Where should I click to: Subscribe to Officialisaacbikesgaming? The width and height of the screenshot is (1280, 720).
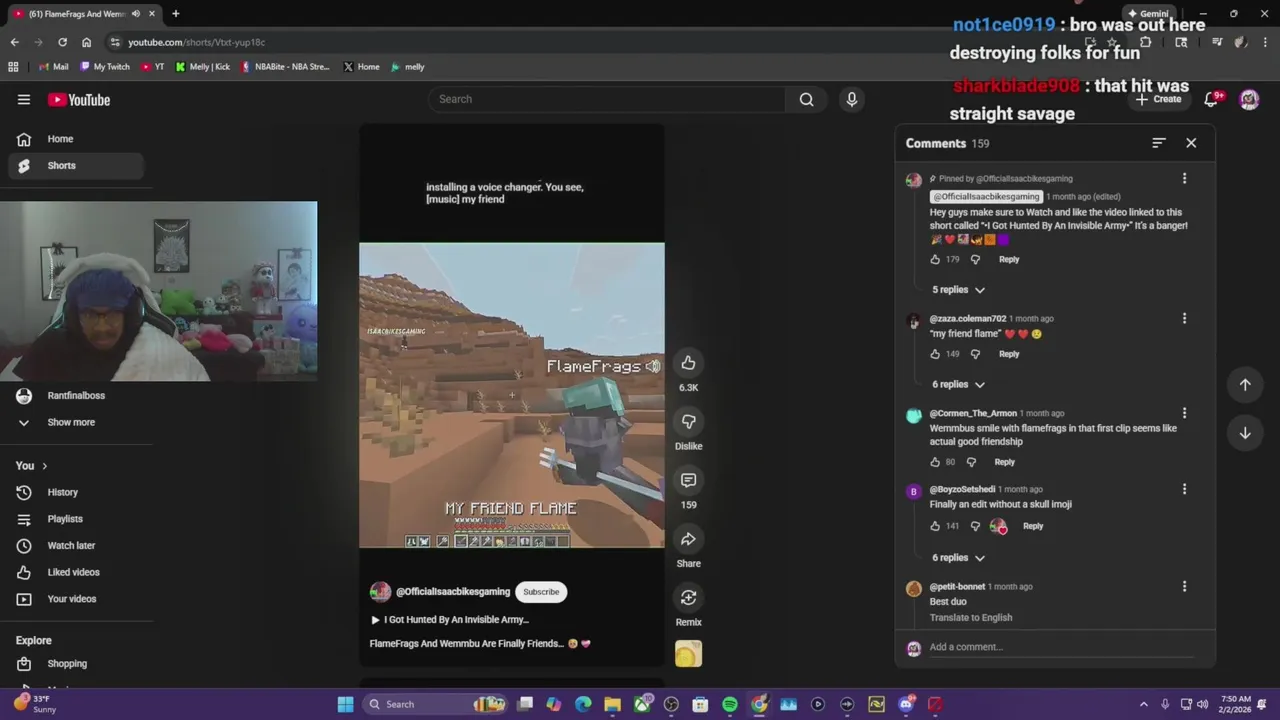541,592
